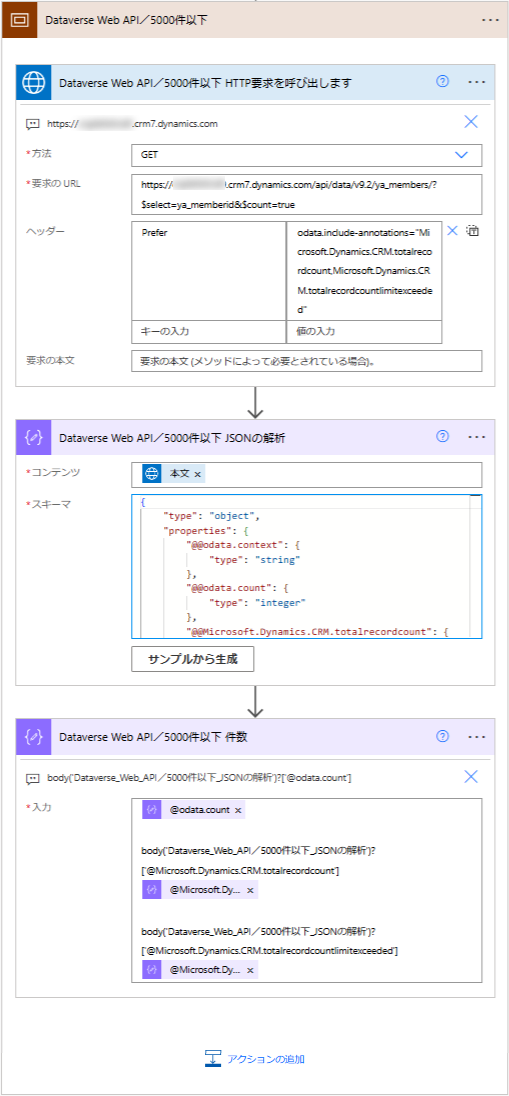Screen dimensions: 509x1096
Task: Expand the 方法 GET method dropdown
Action: (x=461, y=154)
